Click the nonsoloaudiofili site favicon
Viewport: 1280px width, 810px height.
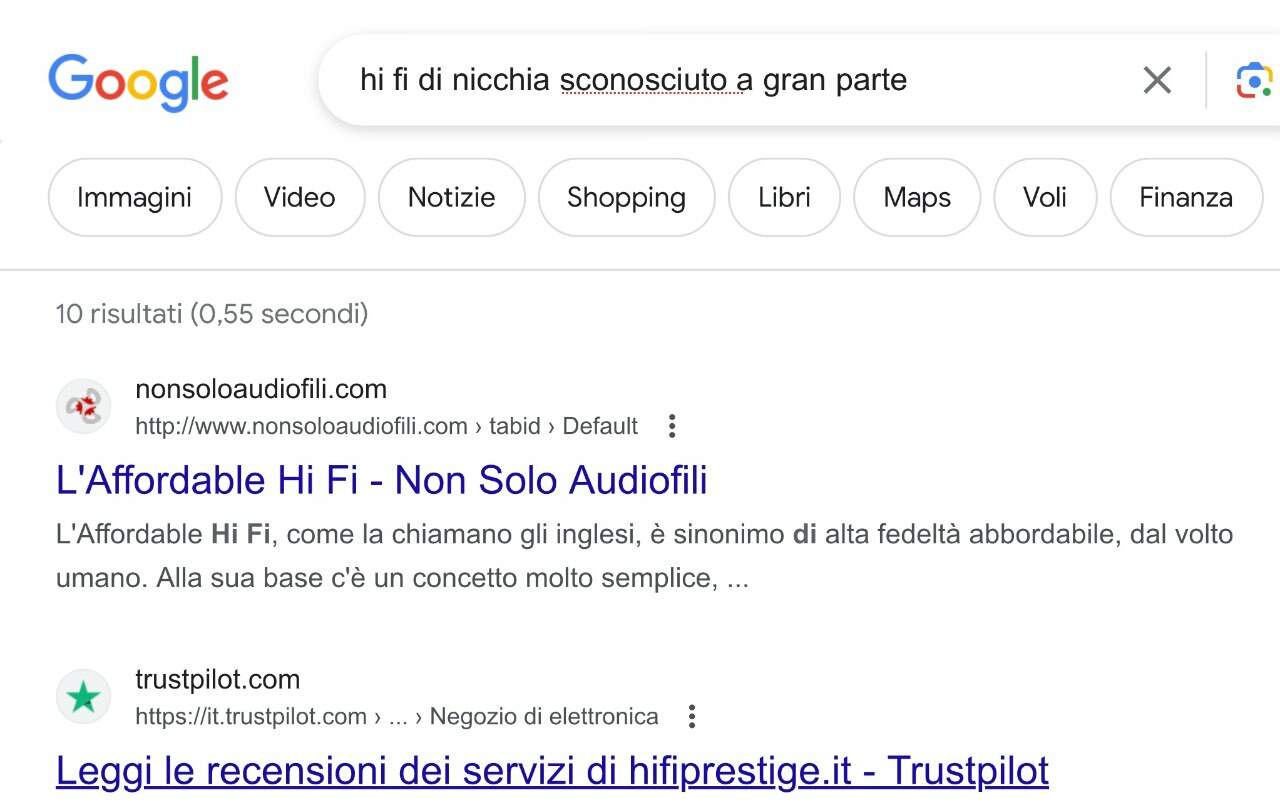(83, 406)
